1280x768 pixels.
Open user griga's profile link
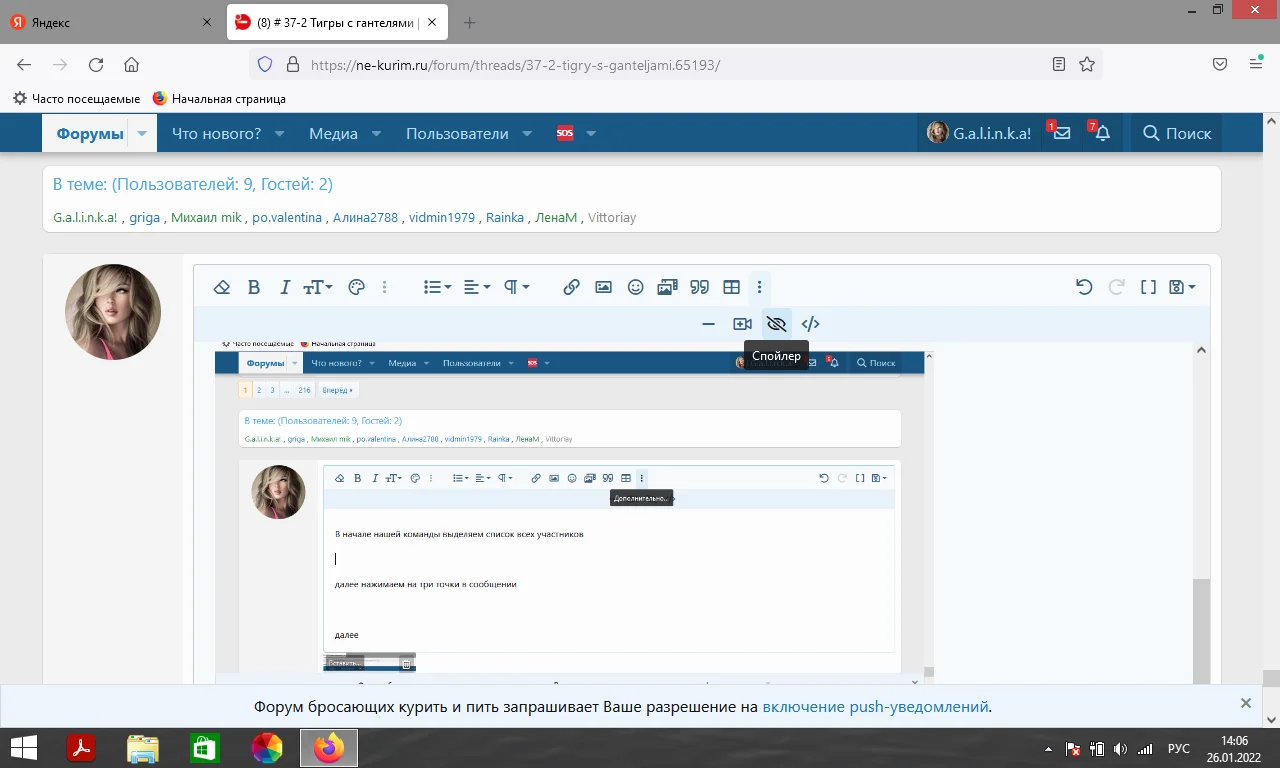pyautogui.click(x=145, y=217)
